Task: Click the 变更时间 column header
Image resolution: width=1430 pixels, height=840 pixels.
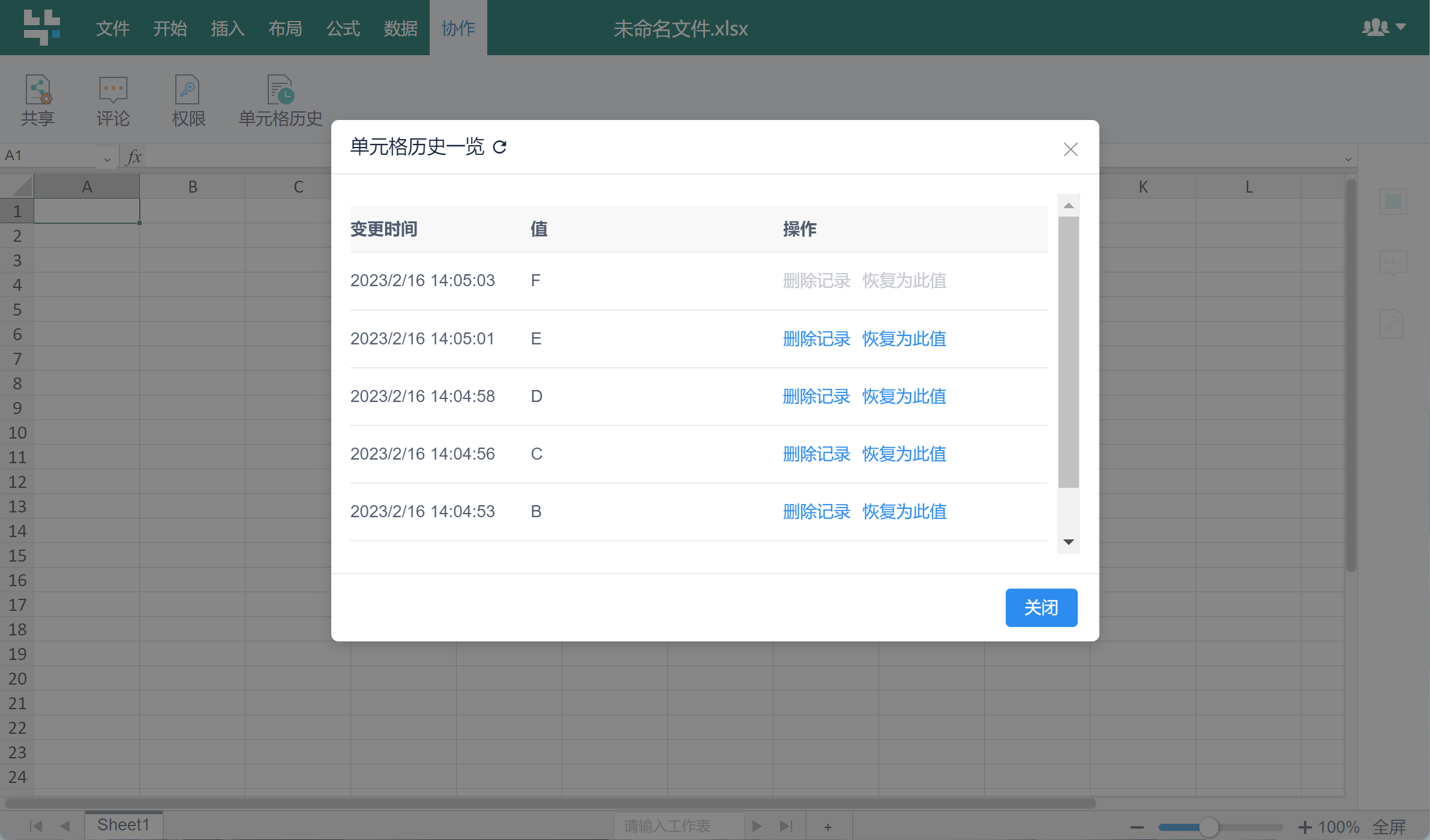Action: (384, 229)
